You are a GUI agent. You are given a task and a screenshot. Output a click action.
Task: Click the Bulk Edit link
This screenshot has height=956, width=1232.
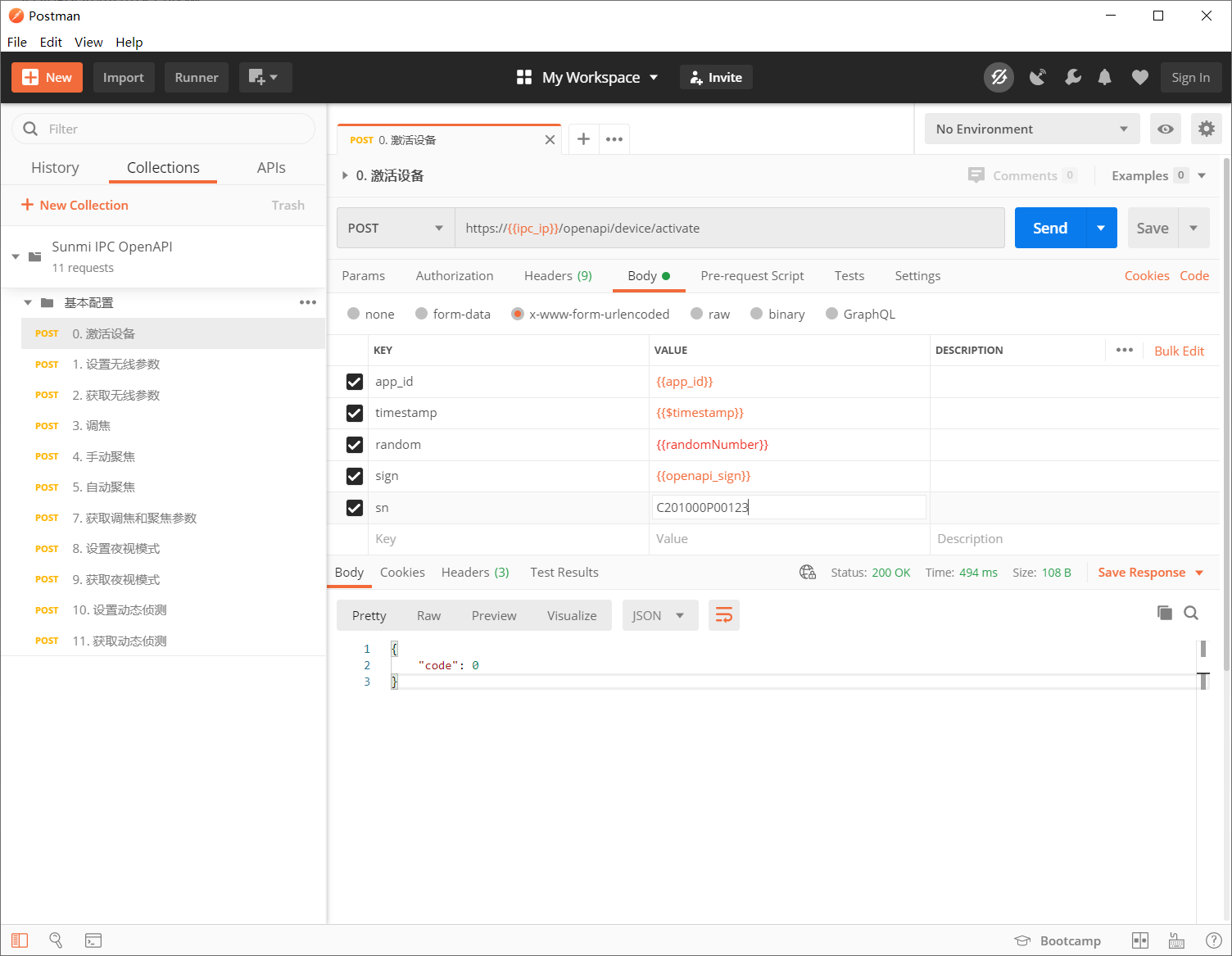pyautogui.click(x=1179, y=351)
